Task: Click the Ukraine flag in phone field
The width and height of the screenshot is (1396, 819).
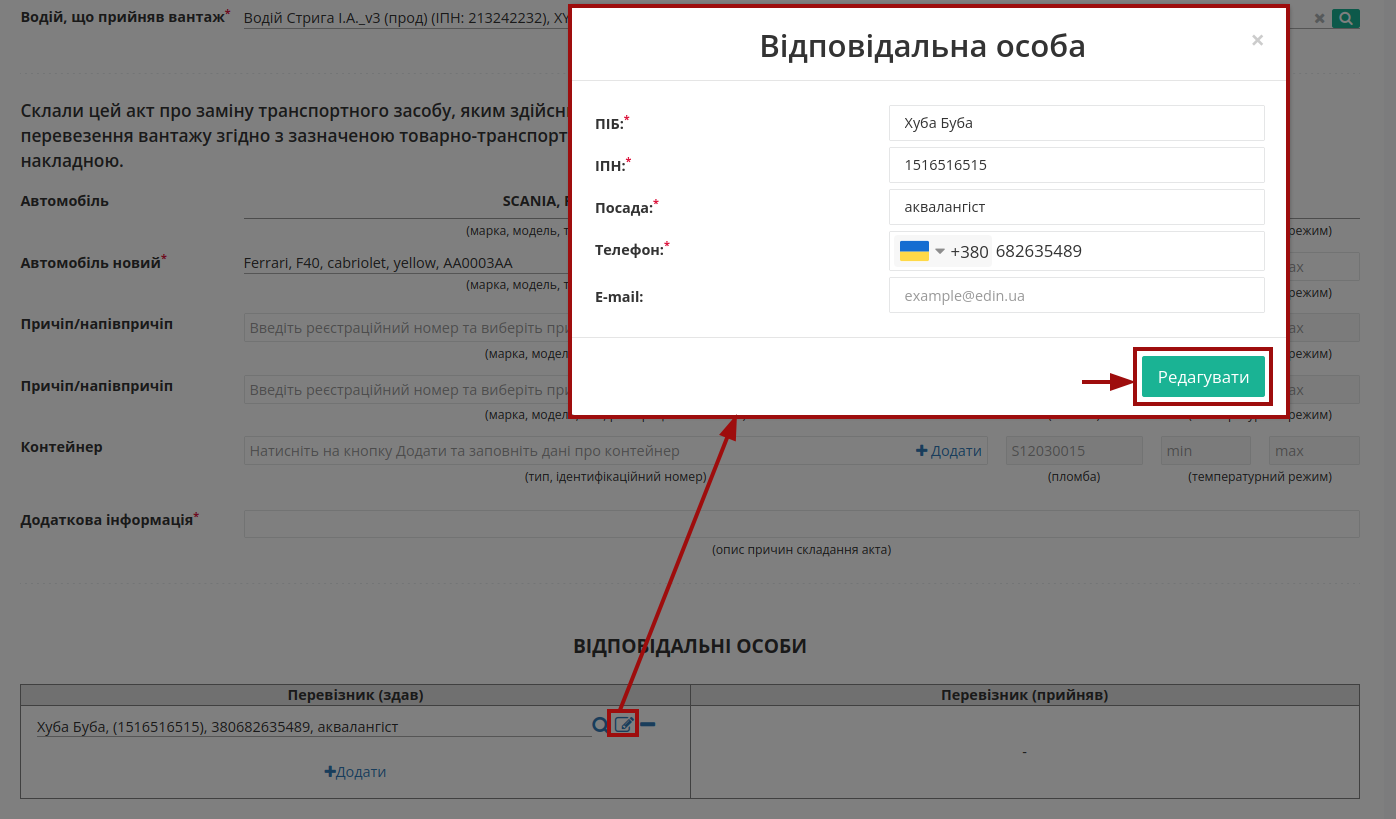Action: (914, 251)
